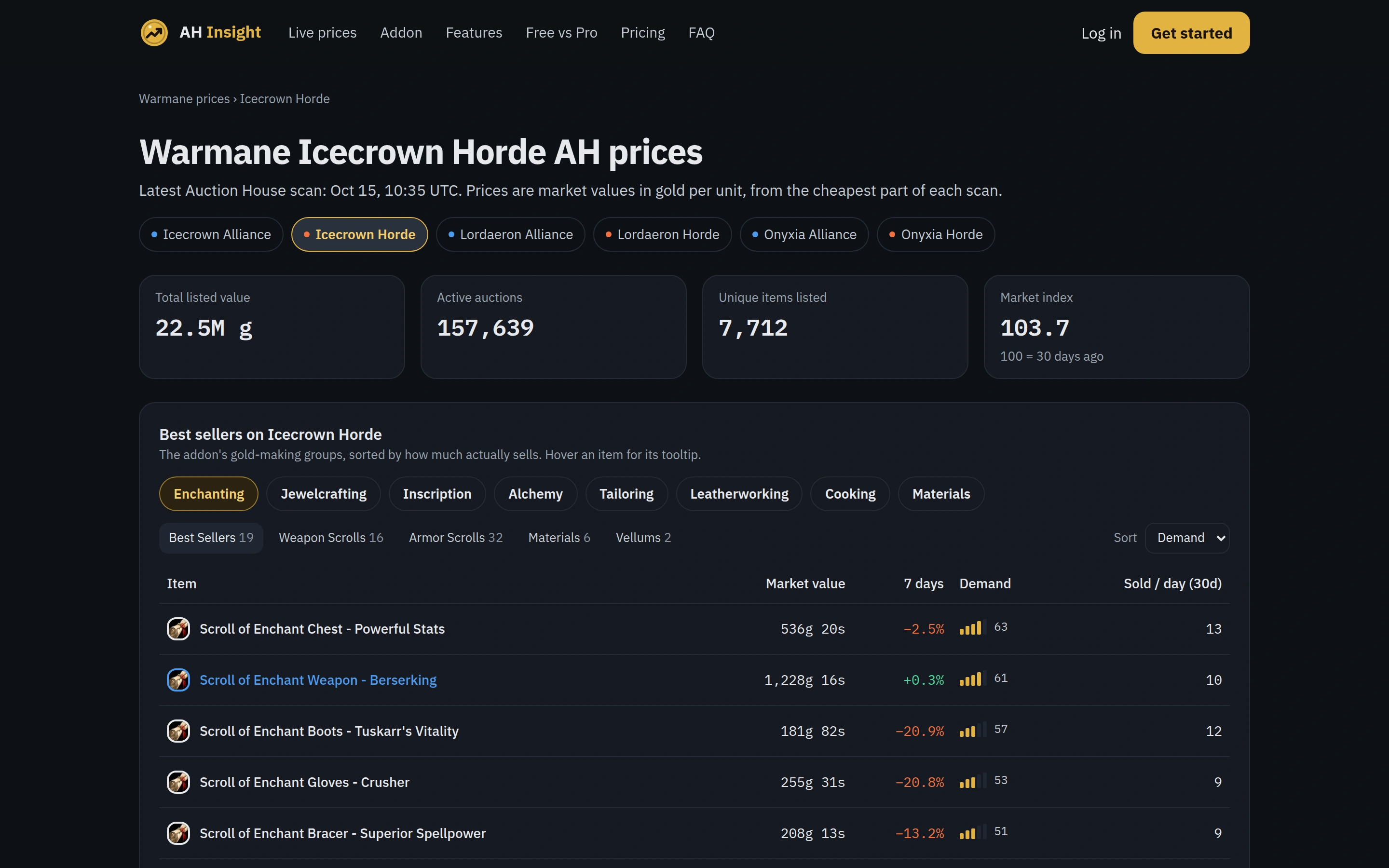
Task: Click the Superior Spellpower scroll icon
Action: click(178, 833)
